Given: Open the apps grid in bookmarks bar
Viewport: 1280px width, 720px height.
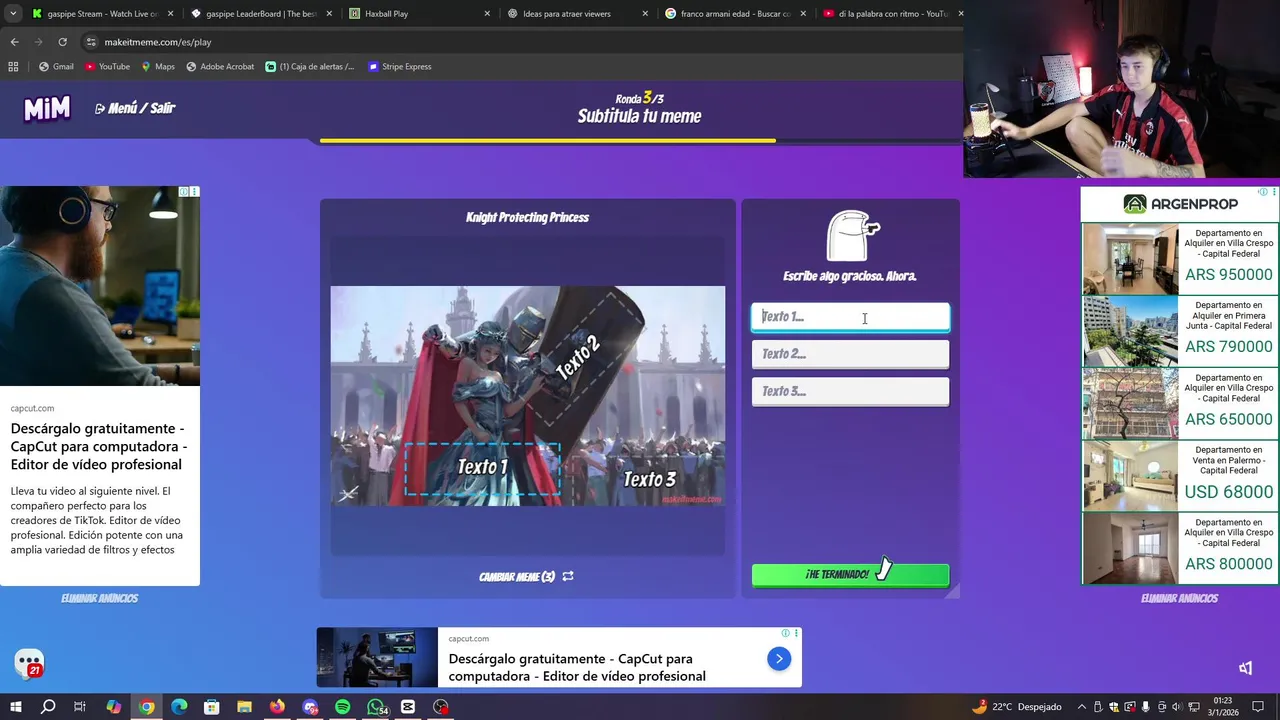Looking at the screenshot, I should [x=13, y=67].
